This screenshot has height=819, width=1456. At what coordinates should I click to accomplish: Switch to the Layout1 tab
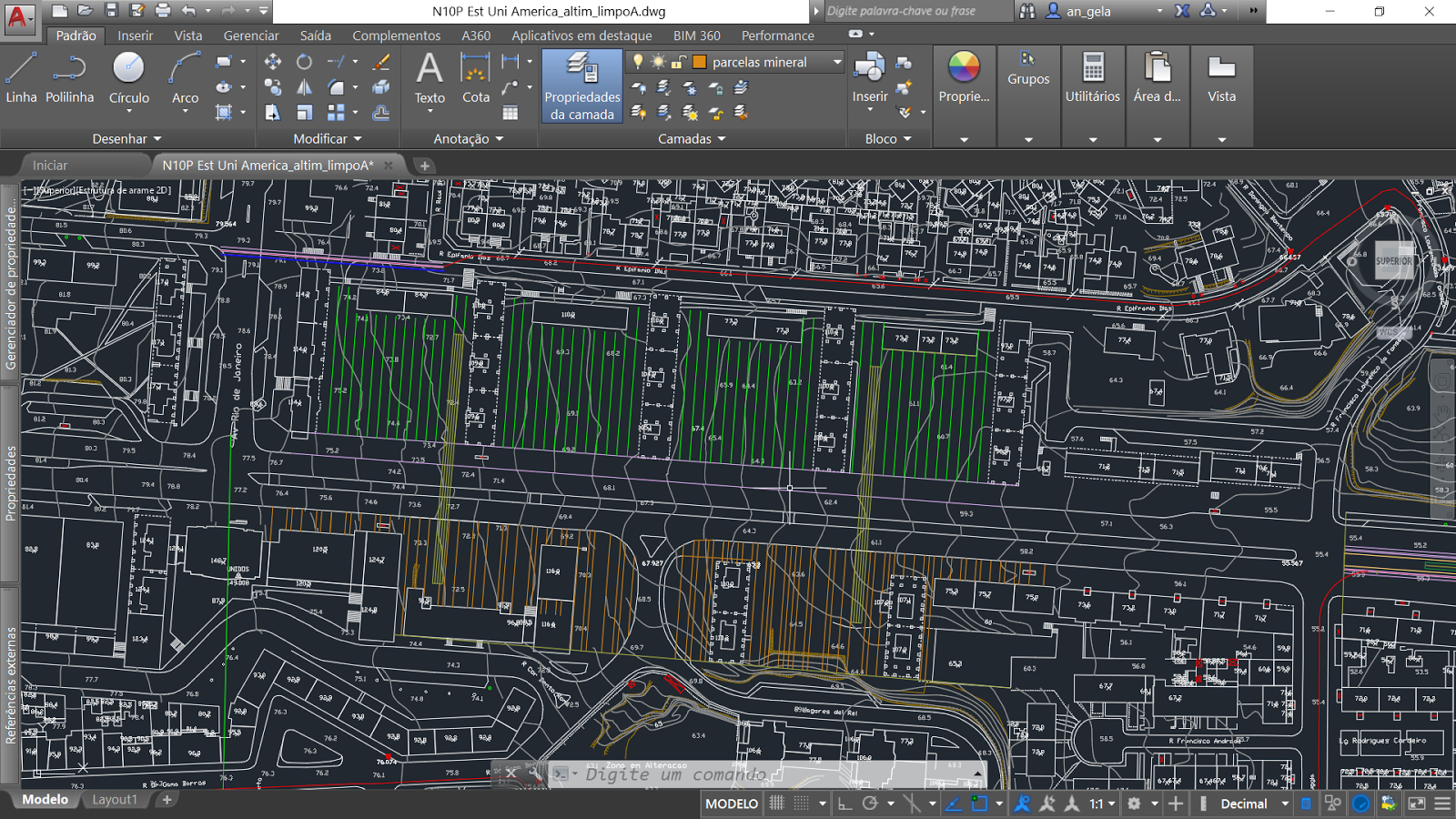point(116,799)
